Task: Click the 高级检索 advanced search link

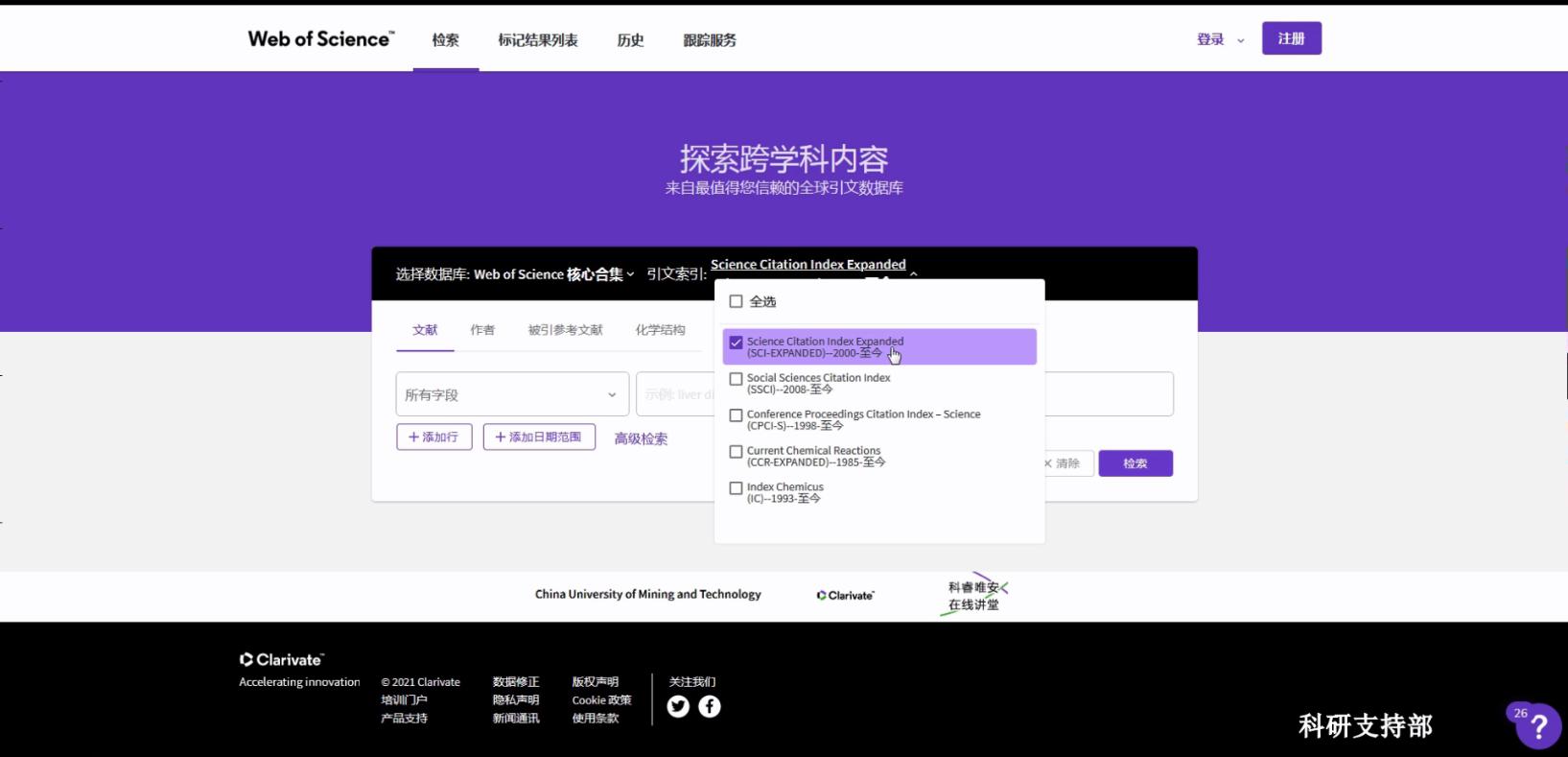Action: click(x=641, y=438)
